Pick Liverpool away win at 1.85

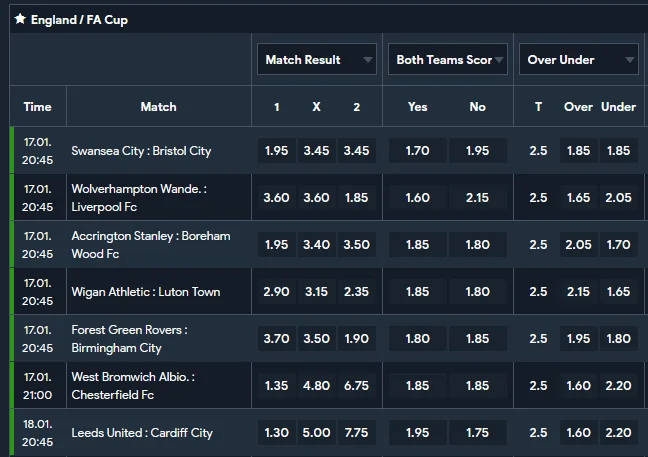(x=356, y=198)
